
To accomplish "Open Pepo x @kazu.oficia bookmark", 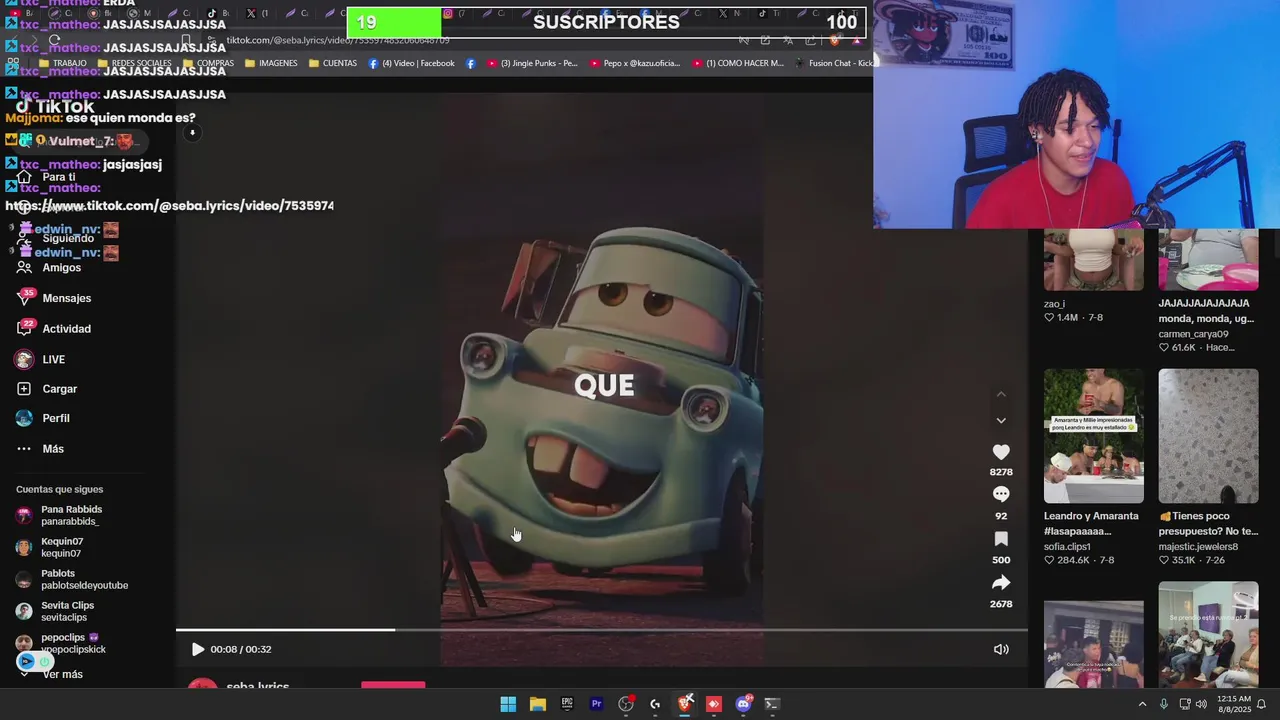I will point(635,63).
